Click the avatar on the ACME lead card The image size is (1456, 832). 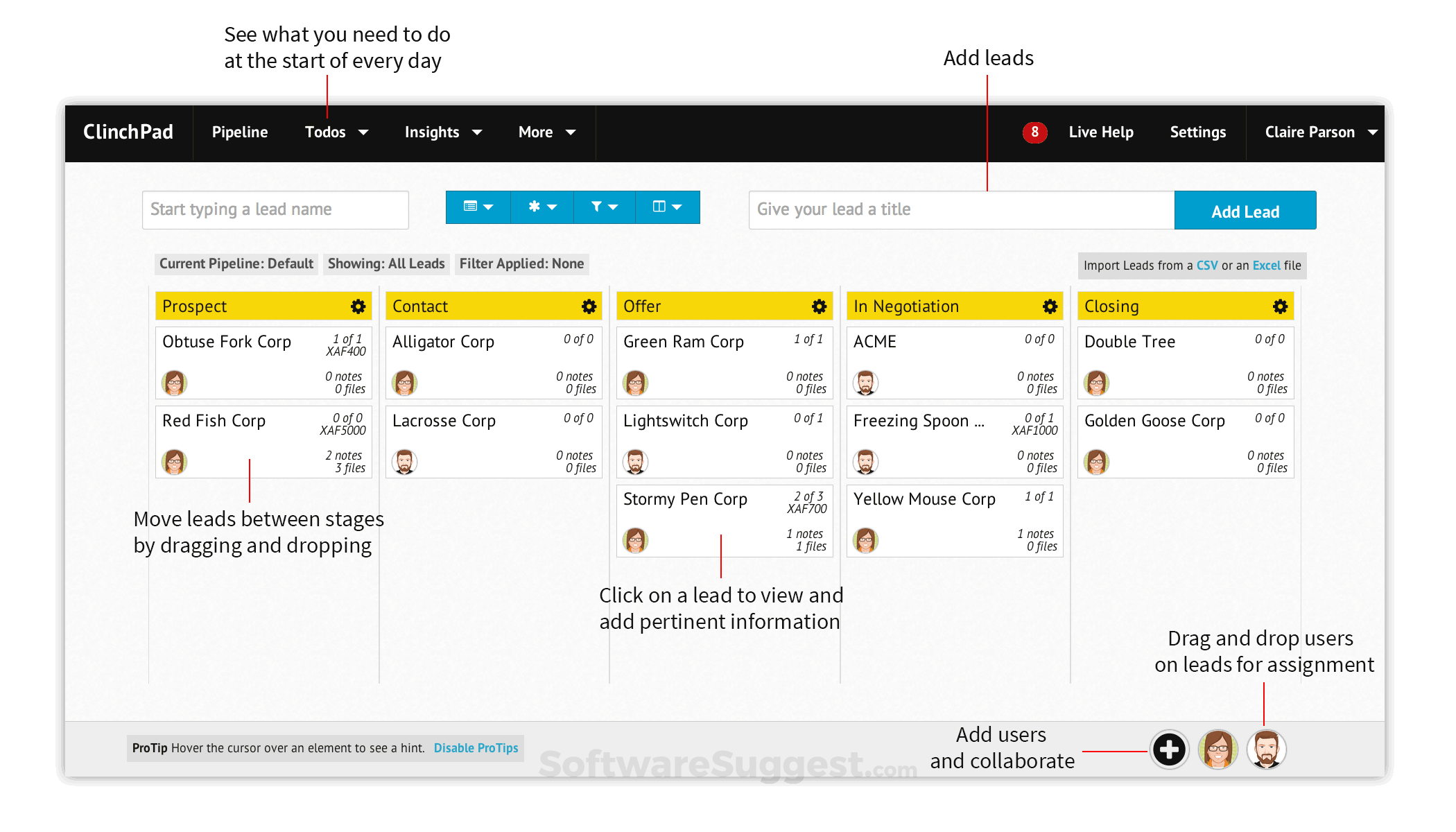tap(865, 382)
